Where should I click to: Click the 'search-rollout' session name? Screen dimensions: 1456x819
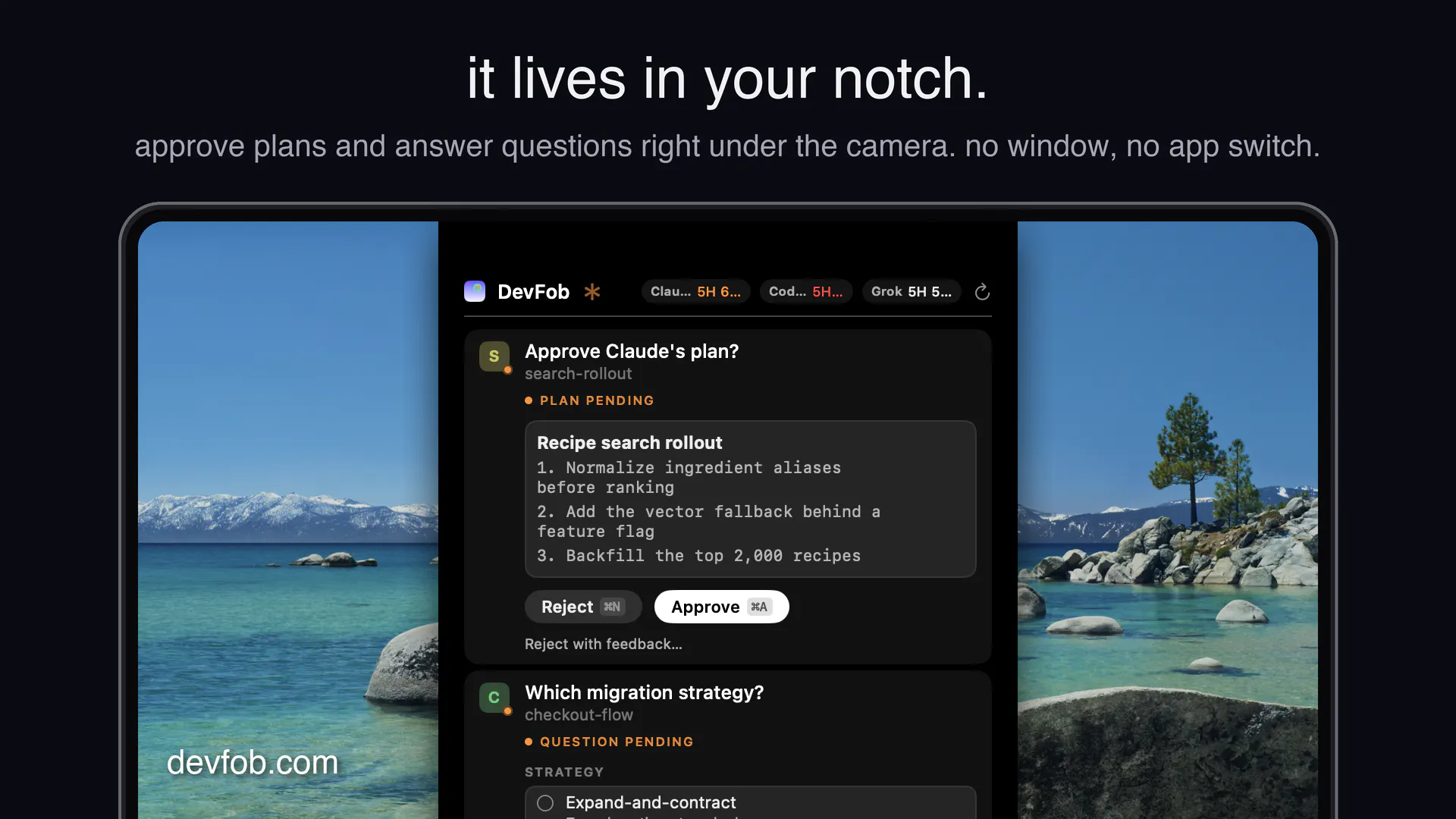pos(578,374)
